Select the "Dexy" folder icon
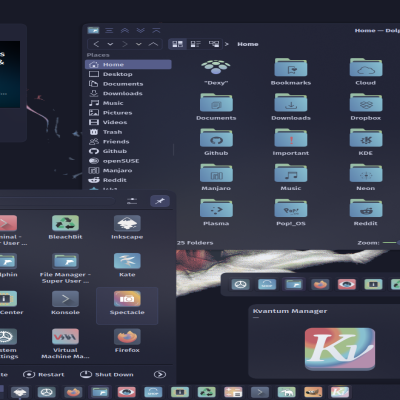 [x=216, y=67]
